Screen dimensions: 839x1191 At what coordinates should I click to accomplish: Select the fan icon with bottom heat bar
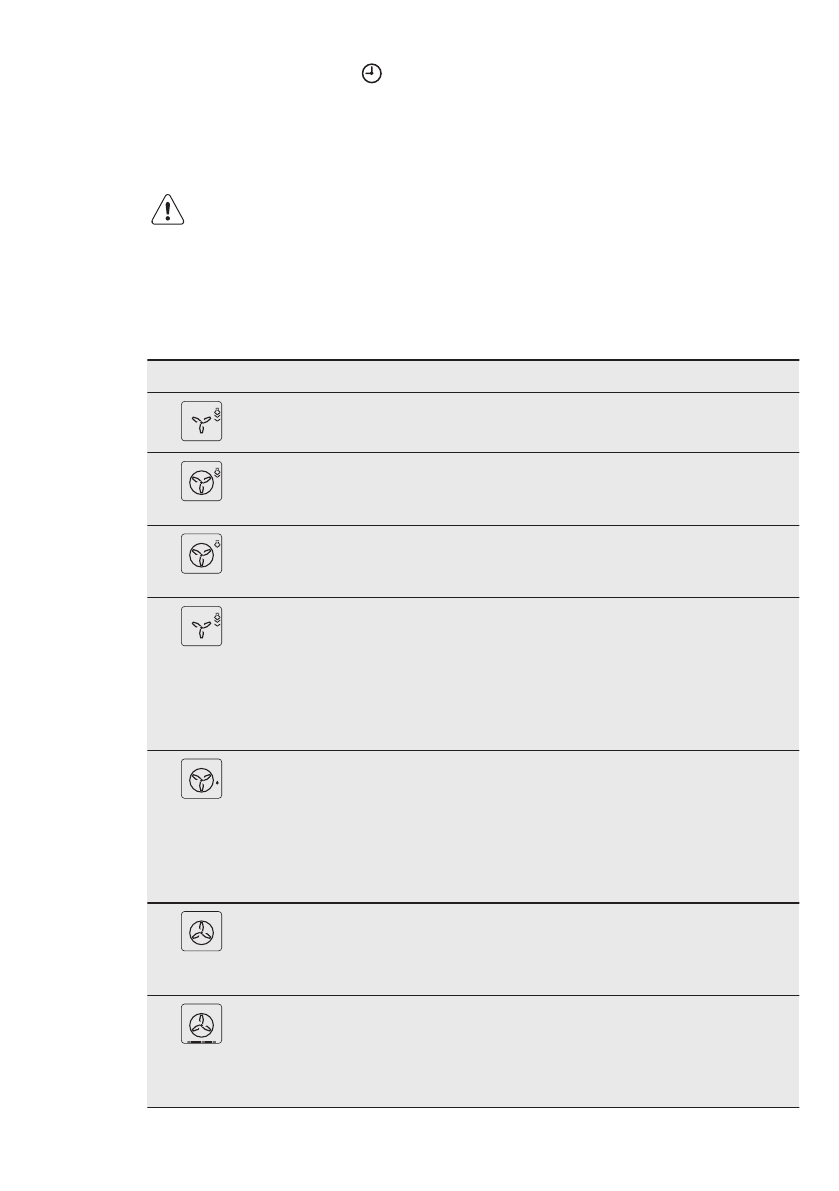201,1024
